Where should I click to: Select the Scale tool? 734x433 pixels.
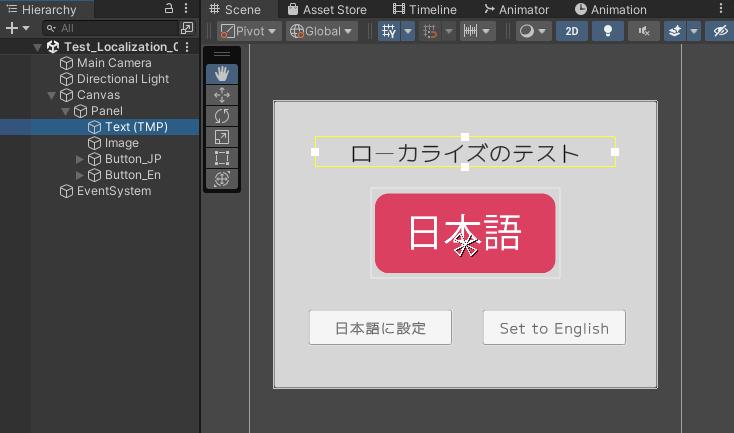pyautogui.click(x=222, y=137)
